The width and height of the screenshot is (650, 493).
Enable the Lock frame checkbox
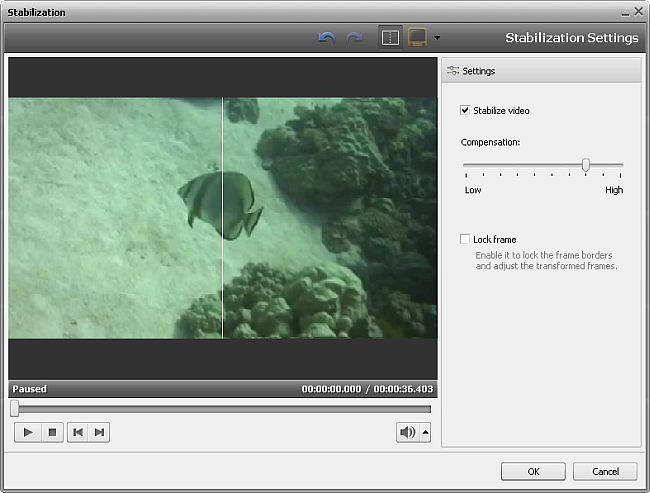(x=465, y=239)
